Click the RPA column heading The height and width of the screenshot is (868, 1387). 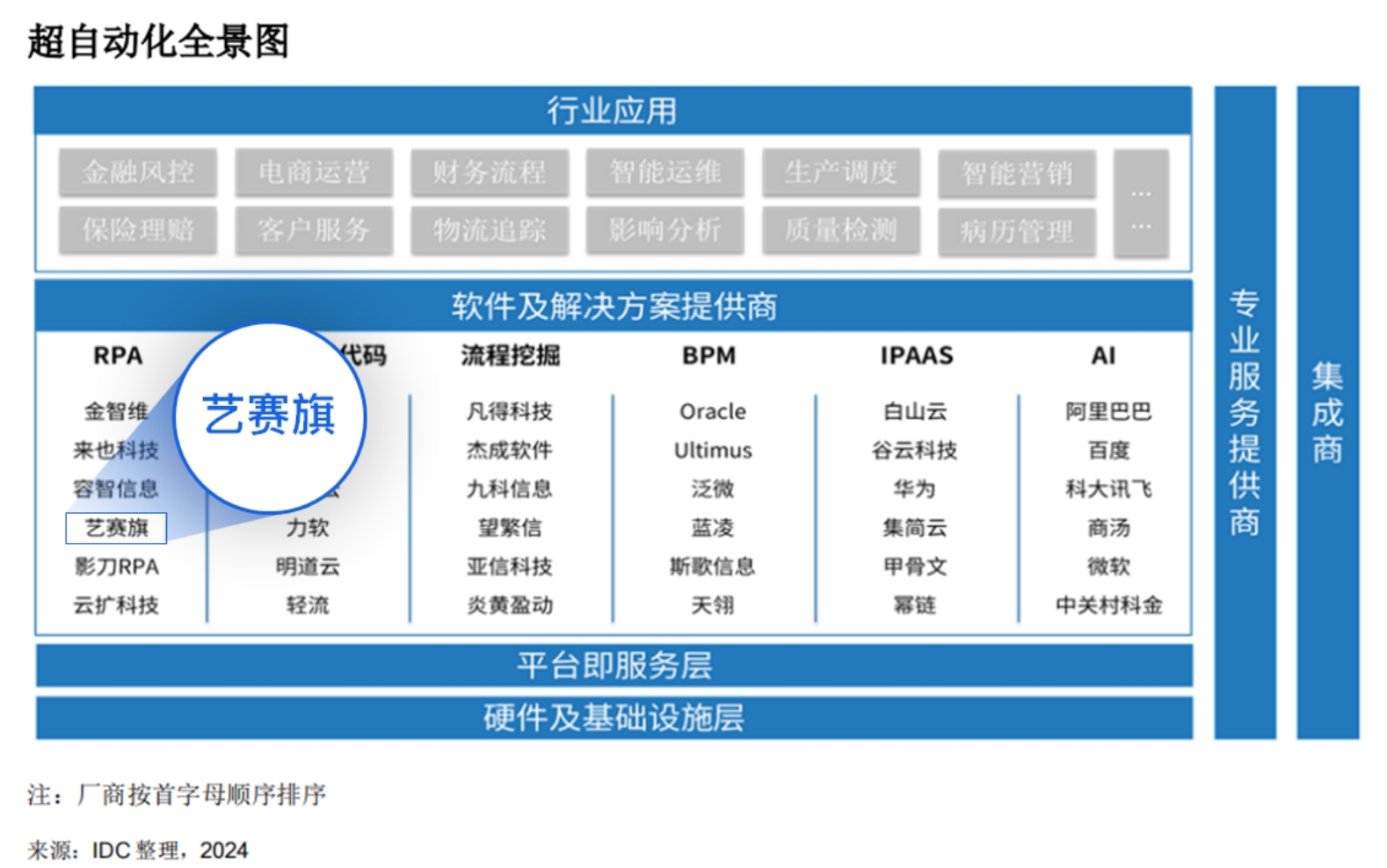[x=118, y=356]
